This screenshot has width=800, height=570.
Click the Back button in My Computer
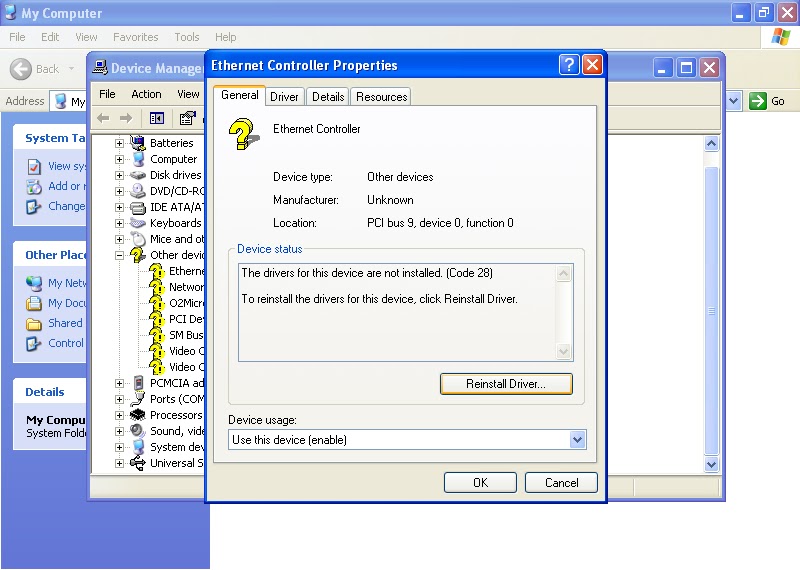point(34,69)
